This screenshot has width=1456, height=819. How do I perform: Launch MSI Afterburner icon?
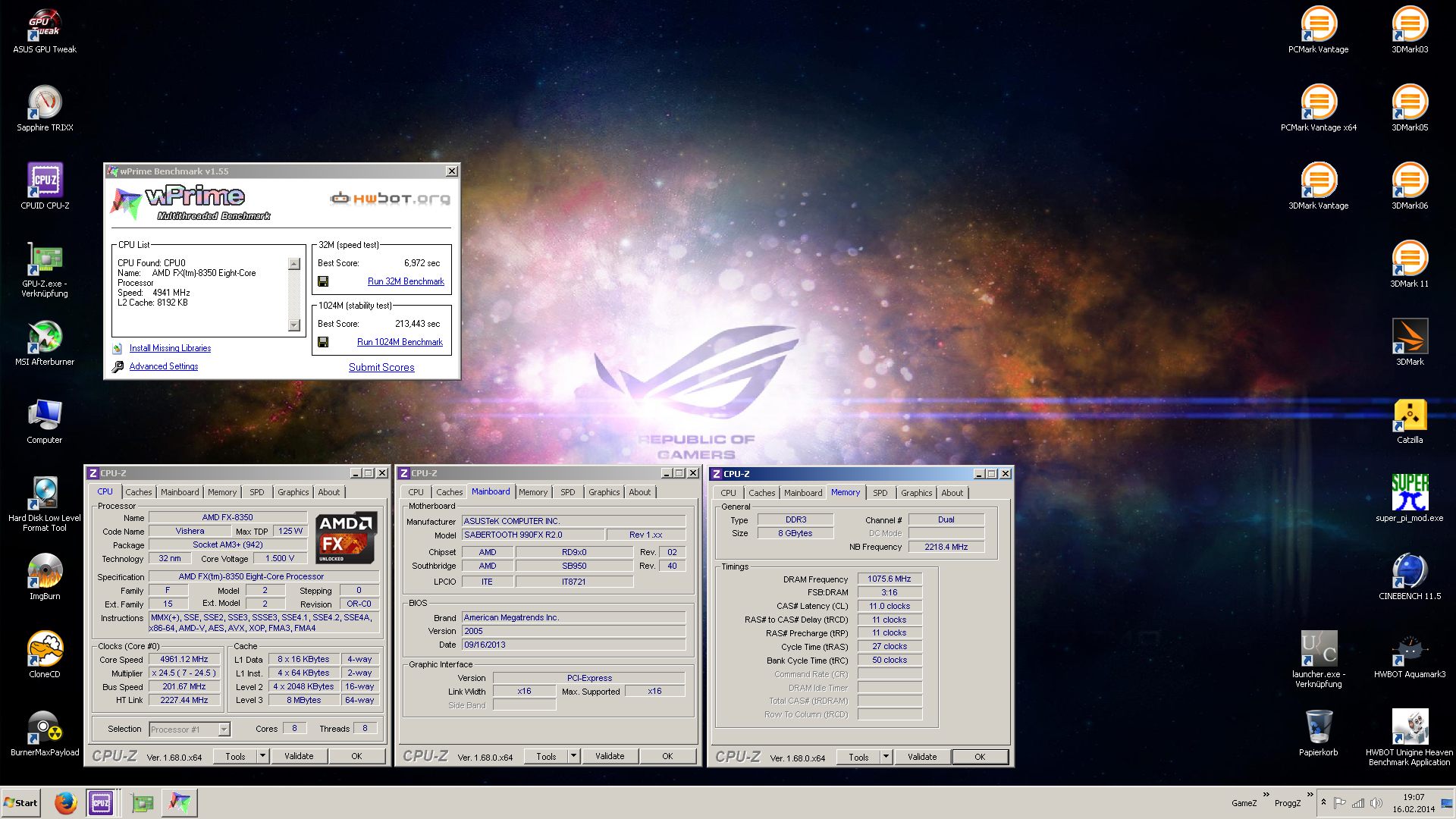pos(45,343)
